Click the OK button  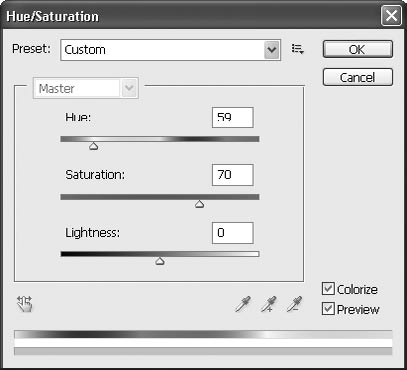pyautogui.click(x=358, y=49)
